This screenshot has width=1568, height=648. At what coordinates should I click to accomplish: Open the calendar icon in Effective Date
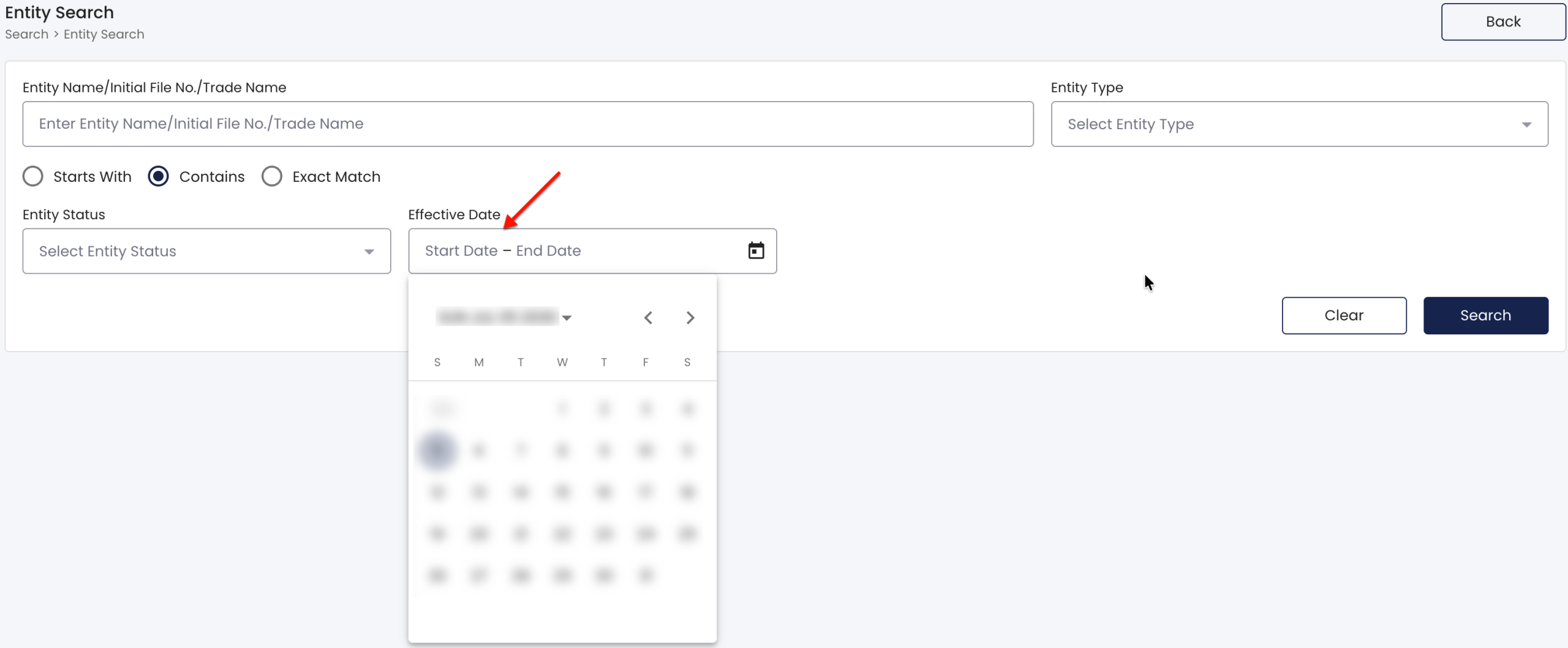(756, 251)
